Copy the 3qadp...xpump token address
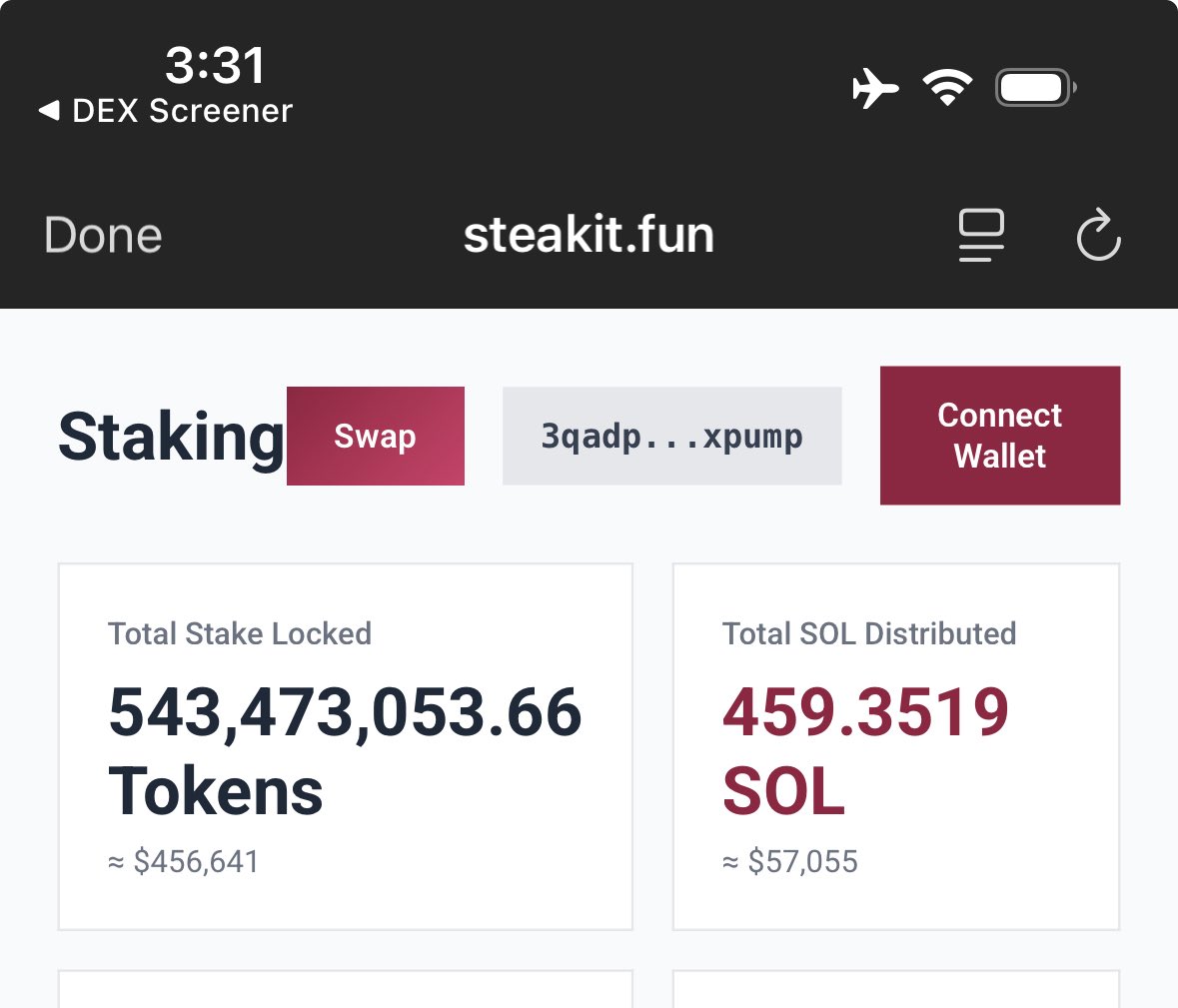Image resolution: width=1178 pixels, height=1008 pixels. (671, 436)
